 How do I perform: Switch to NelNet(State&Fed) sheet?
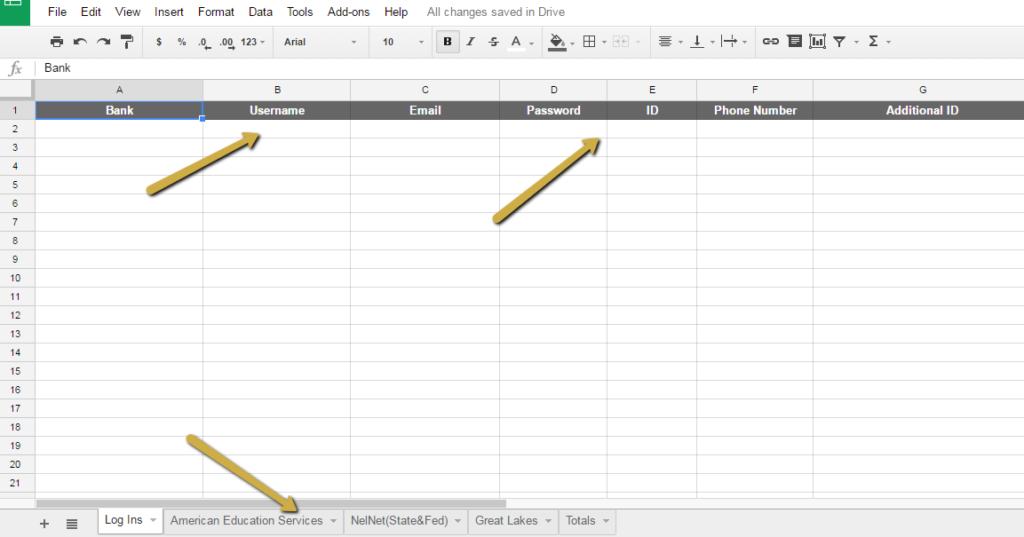pyautogui.click(x=399, y=521)
